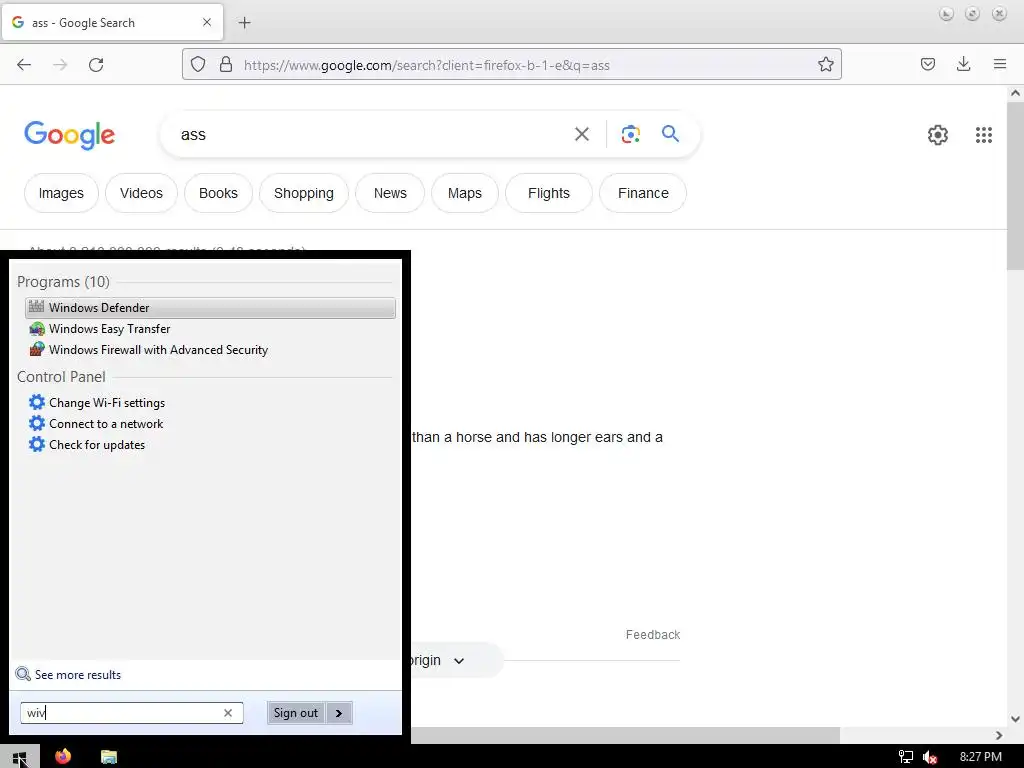Click the padlock site information icon
This screenshot has height=768, width=1024.
coord(226,64)
